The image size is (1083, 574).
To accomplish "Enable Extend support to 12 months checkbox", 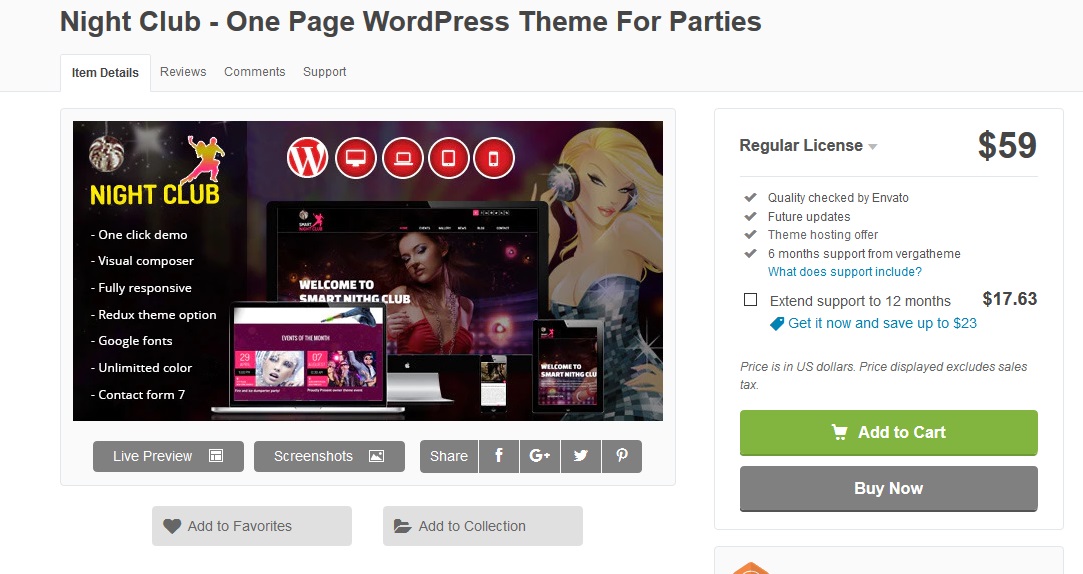I will point(750,300).
